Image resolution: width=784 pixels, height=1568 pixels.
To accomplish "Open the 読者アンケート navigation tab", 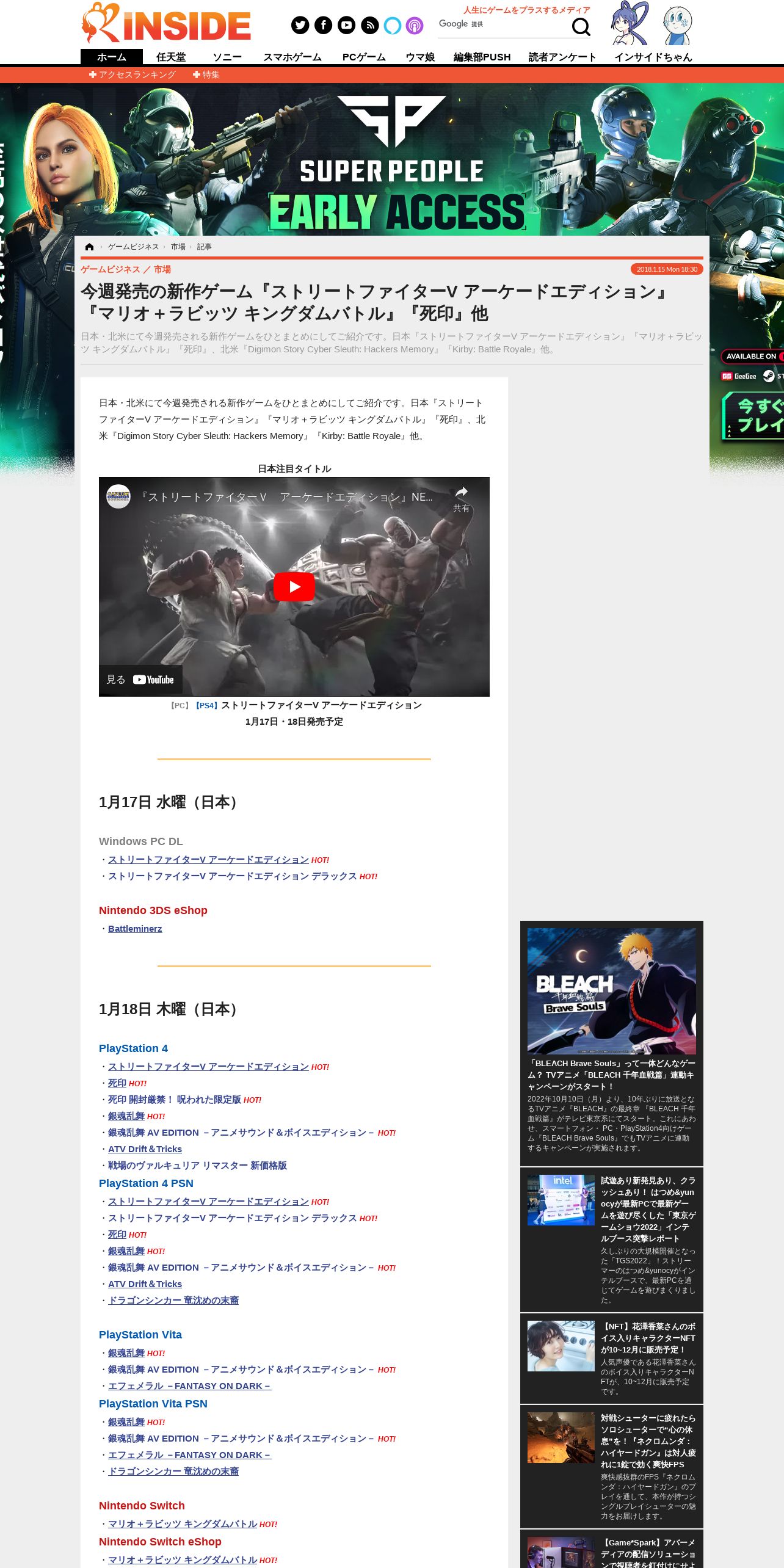I will (x=562, y=57).
